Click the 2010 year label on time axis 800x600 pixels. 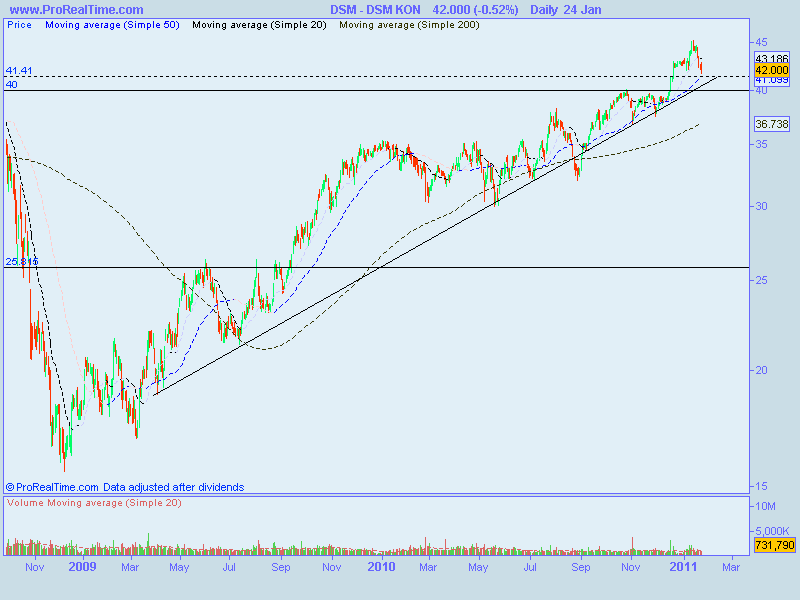click(x=381, y=567)
